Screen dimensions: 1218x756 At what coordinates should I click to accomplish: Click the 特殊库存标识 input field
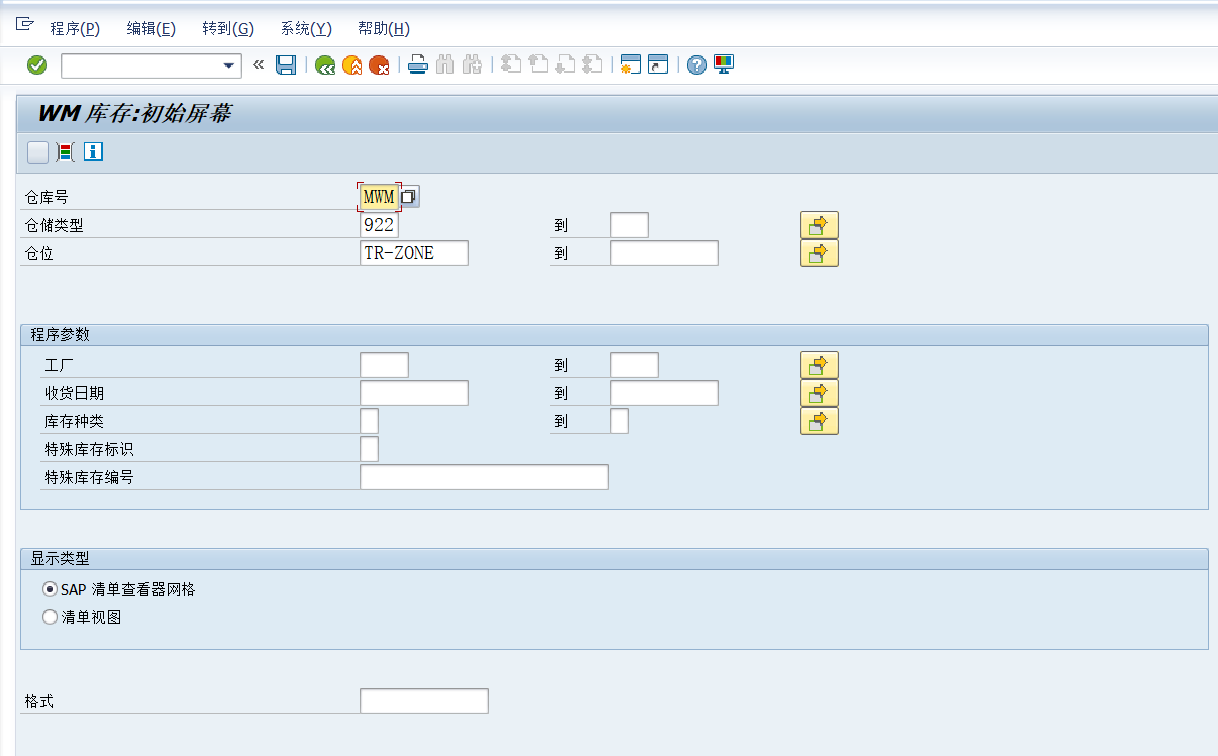click(369, 449)
